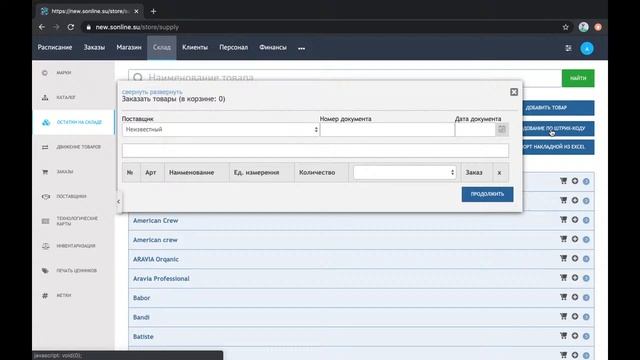The height and width of the screenshot is (360, 640).
Task: Click the import накладной из Excel button
Action: (x=558, y=147)
